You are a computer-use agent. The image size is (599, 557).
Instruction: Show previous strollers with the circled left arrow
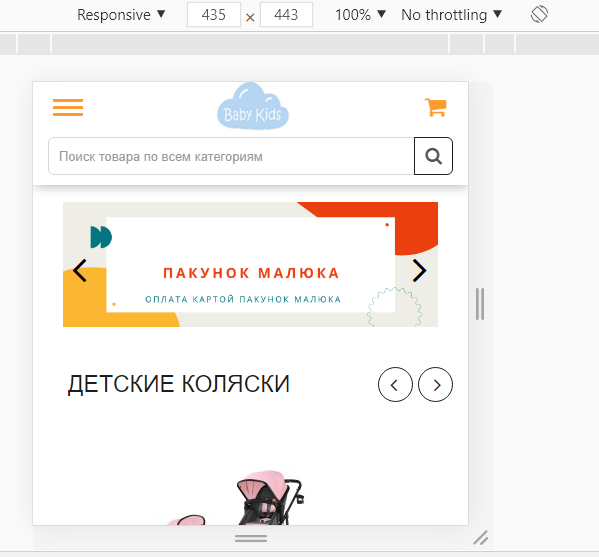coord(395,384)
